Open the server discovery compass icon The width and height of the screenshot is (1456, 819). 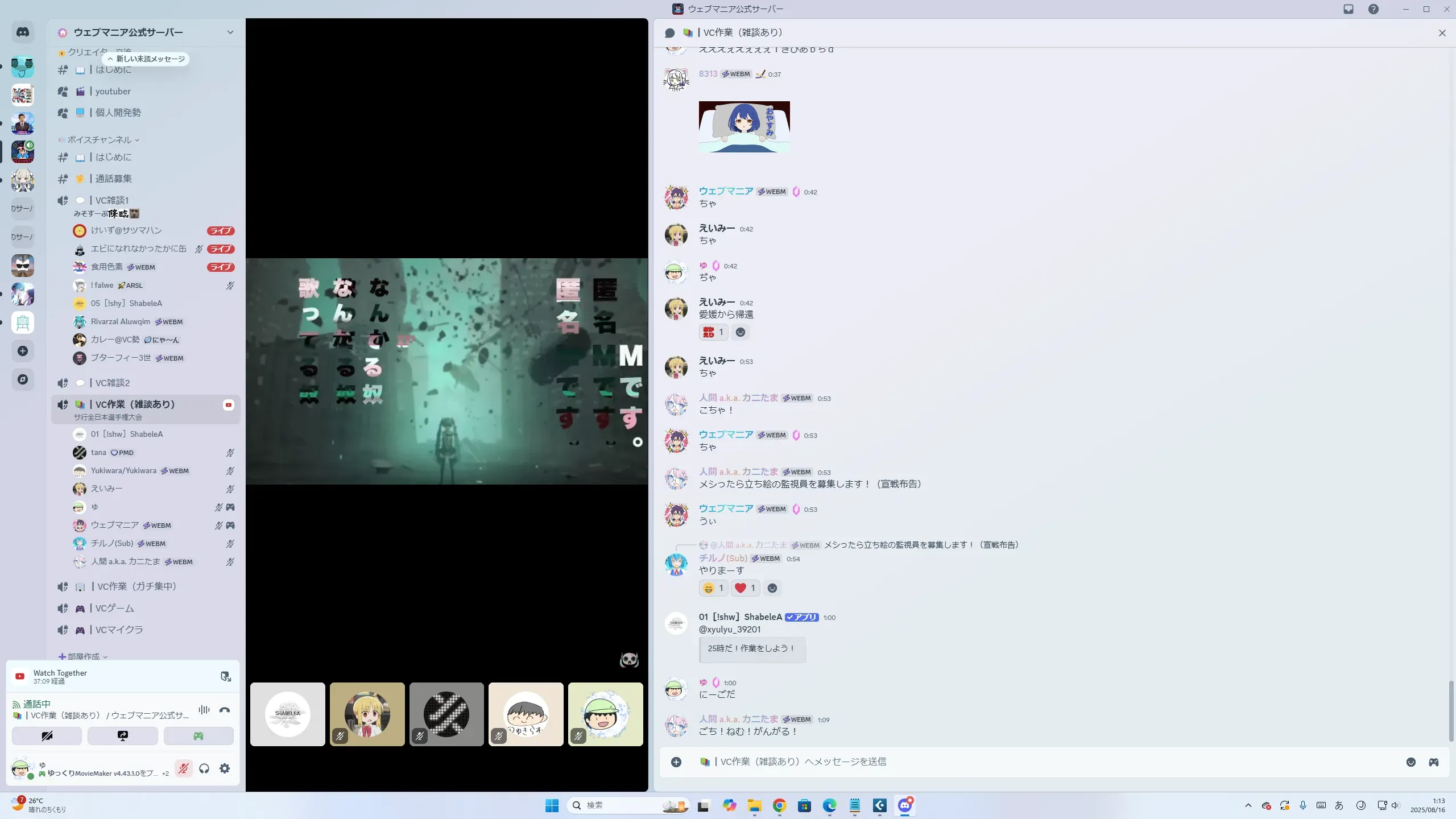pos(23,379)
